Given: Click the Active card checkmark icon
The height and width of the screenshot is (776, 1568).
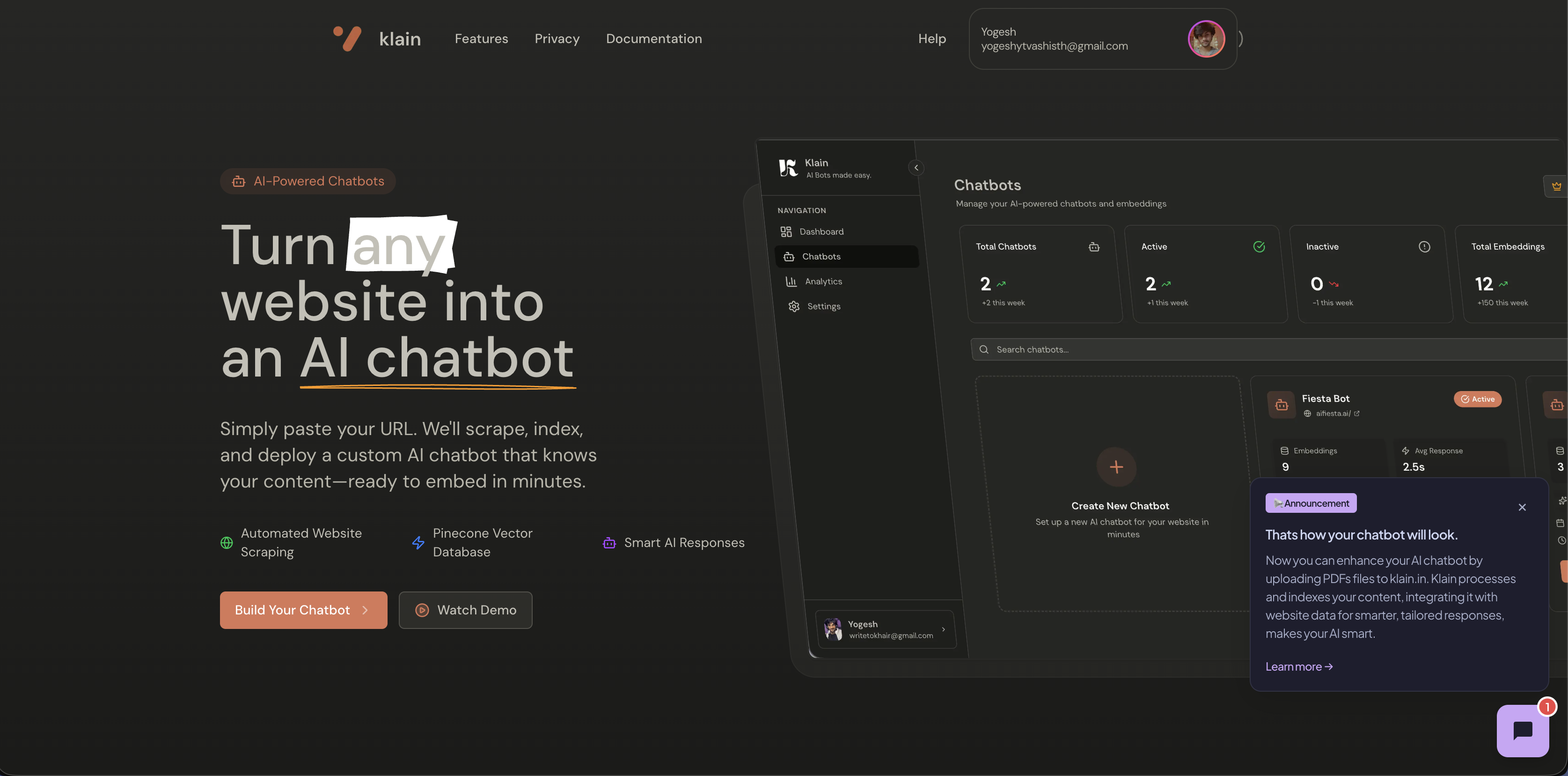Looking at the screenshot, I should [1259, 247].
